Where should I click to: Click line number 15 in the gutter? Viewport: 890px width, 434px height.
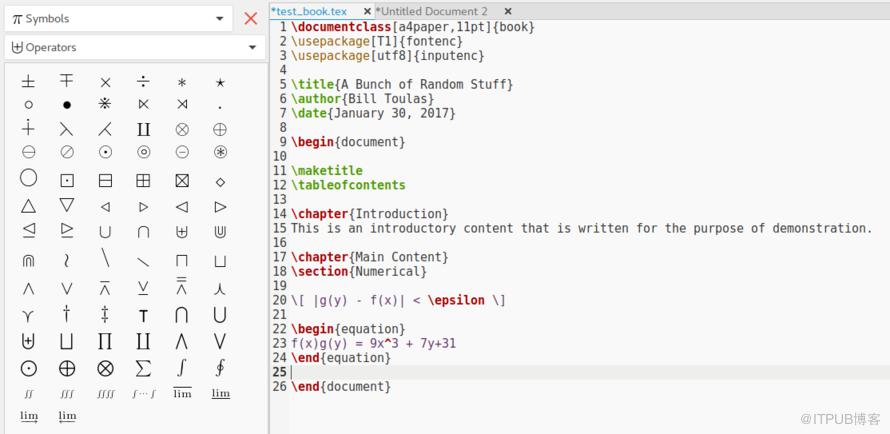pyautogui.click(x=279, y=229)
